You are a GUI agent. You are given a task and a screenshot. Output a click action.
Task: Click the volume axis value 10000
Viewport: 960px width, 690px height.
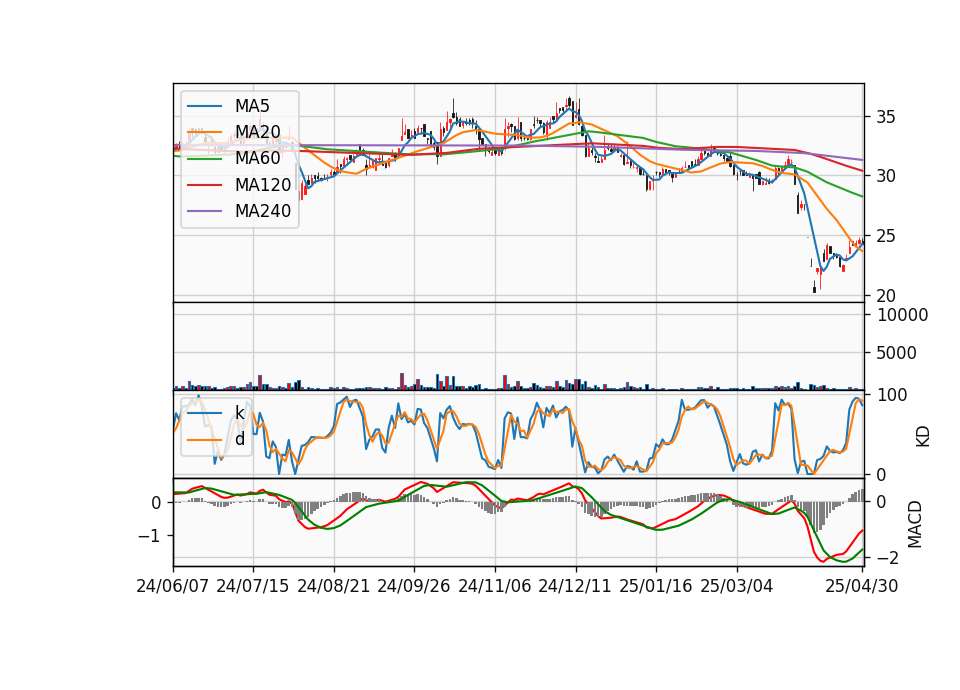click(903, 315)
